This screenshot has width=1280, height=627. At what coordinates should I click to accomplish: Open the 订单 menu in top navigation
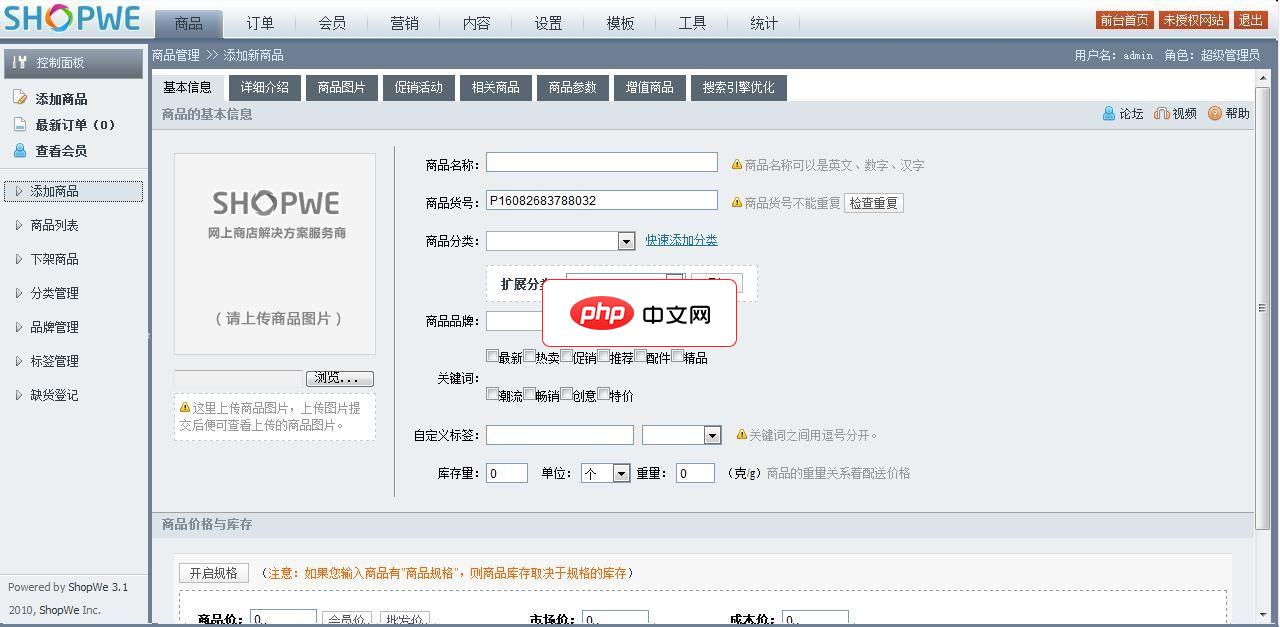(x=259, y=22)
